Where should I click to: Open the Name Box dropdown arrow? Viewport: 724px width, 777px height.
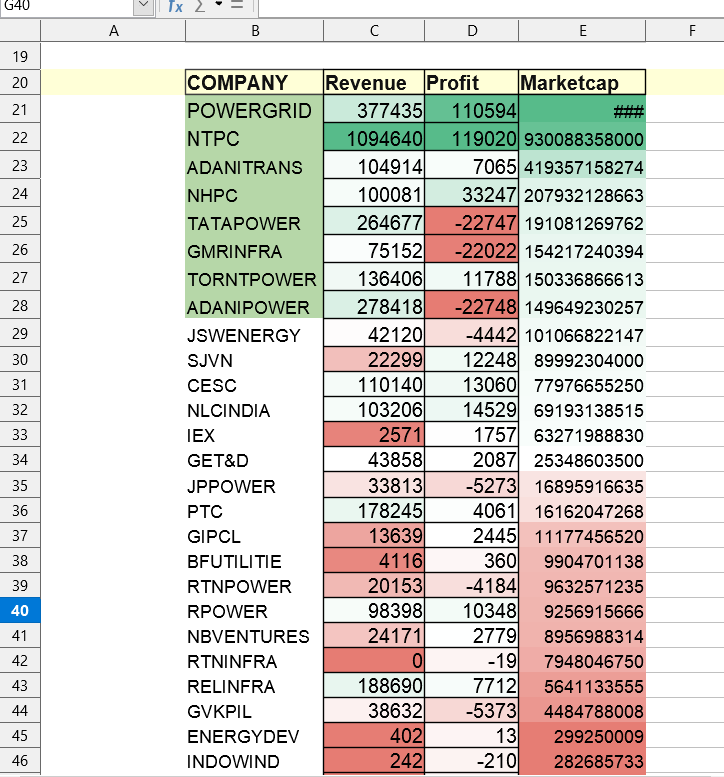click(x=144, y=5)
